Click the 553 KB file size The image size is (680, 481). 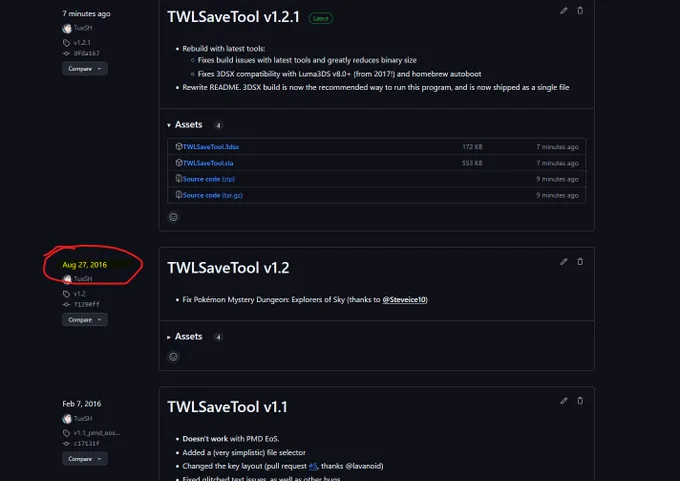point(472,163)
